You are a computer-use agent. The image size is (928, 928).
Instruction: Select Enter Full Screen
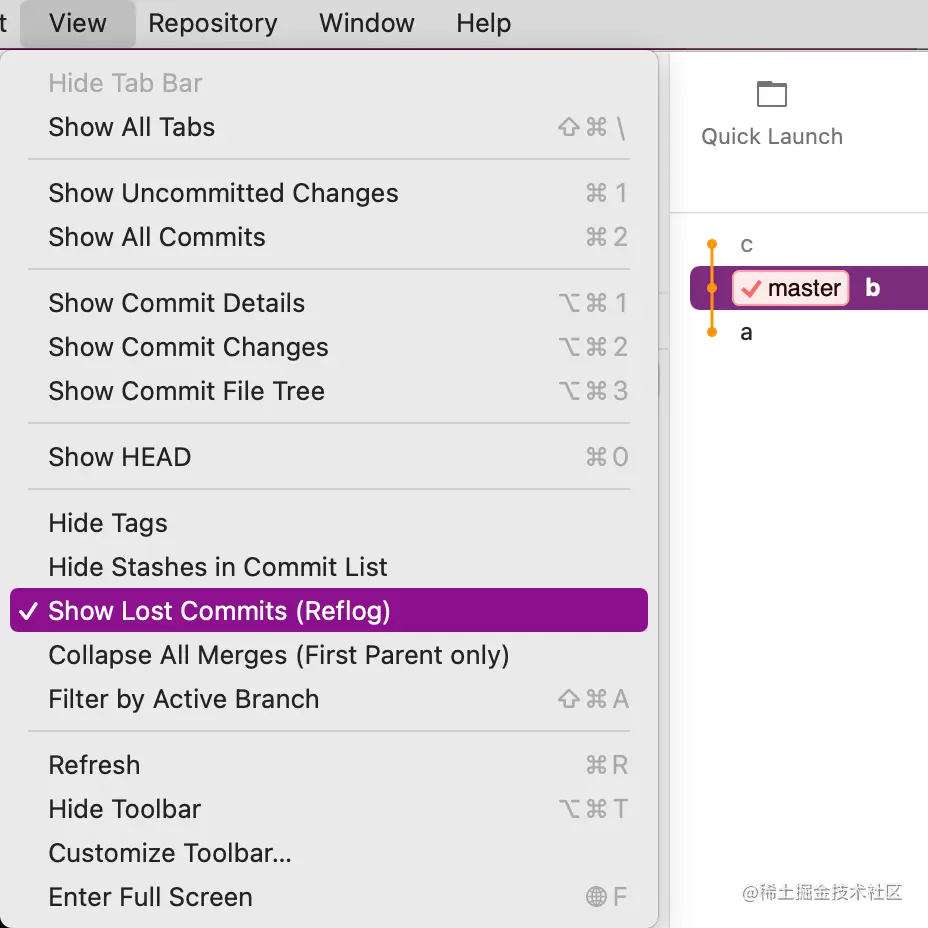[150, 897]
